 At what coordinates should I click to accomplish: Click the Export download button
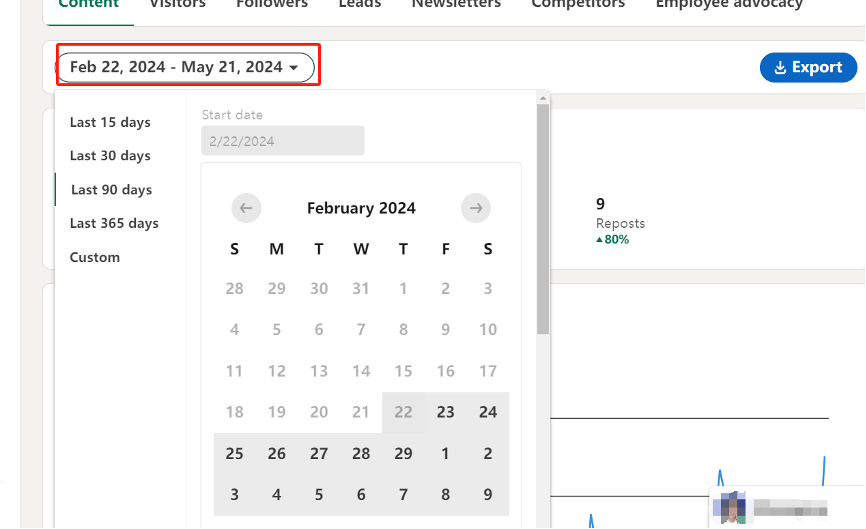click(x=808, y=67)
